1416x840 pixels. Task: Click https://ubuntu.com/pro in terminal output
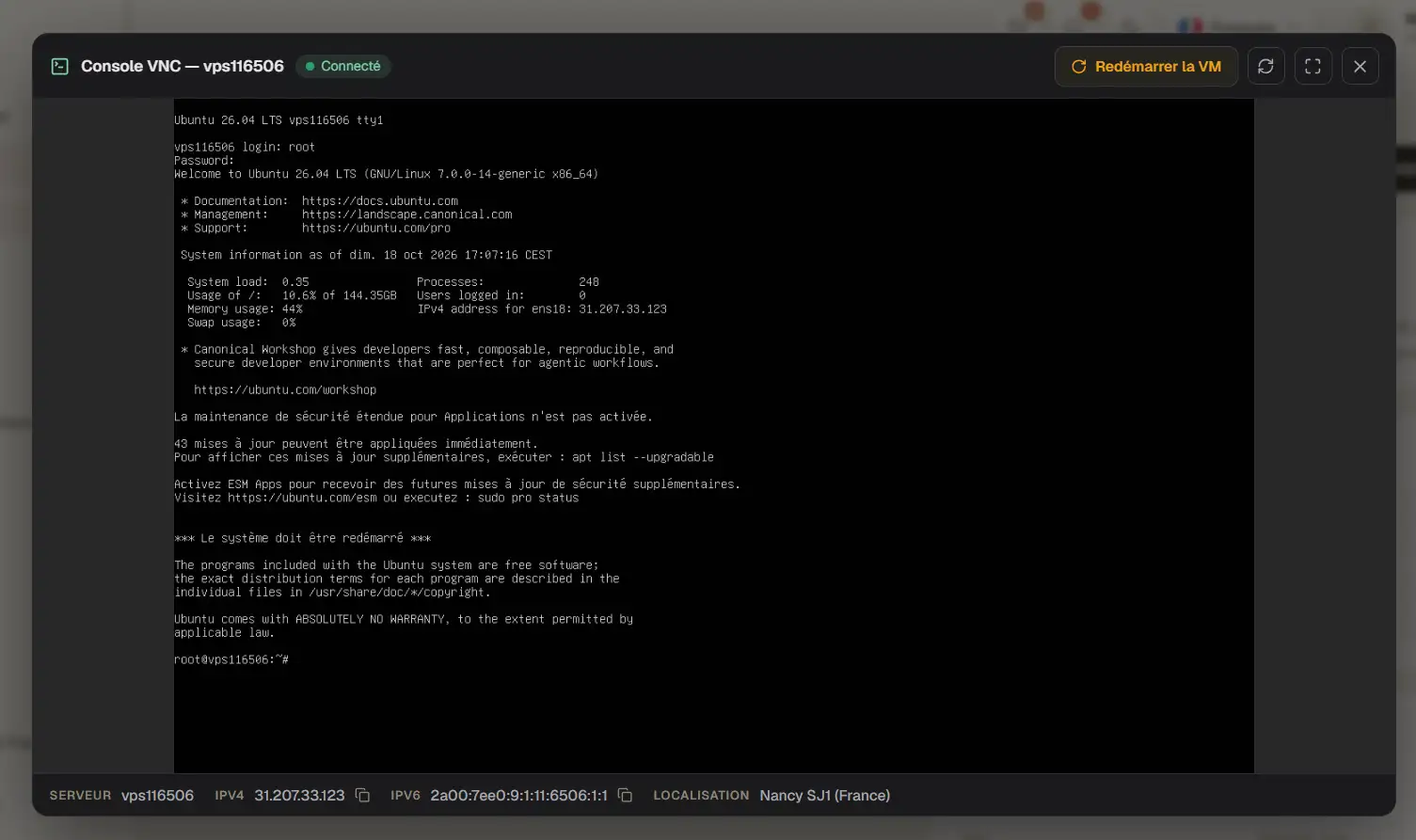[x=376, y=228]
